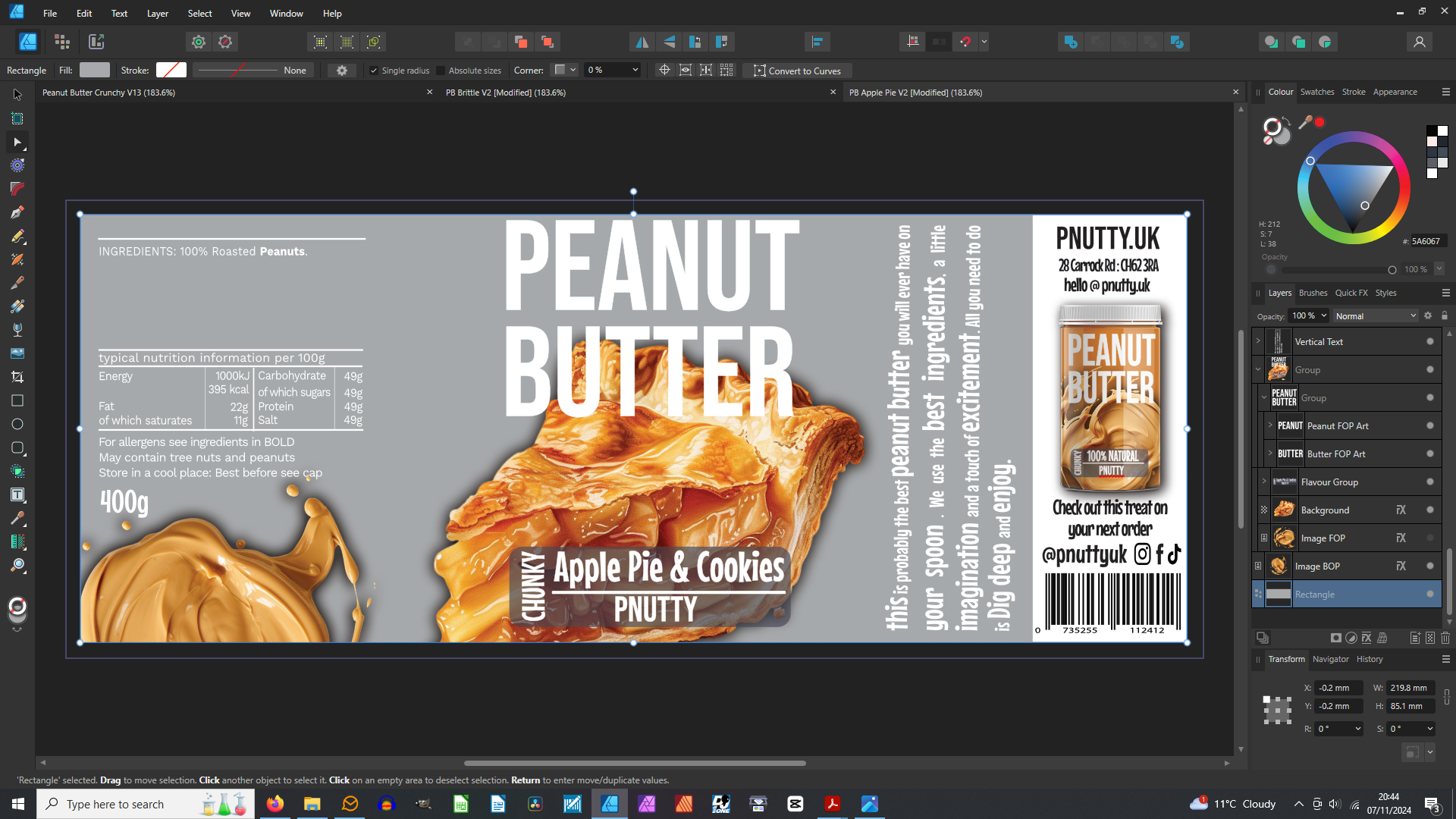Open the account profile icon
Image resolution: width=1456 pixels, height=819 pixels.
[x=1419, y=42]
